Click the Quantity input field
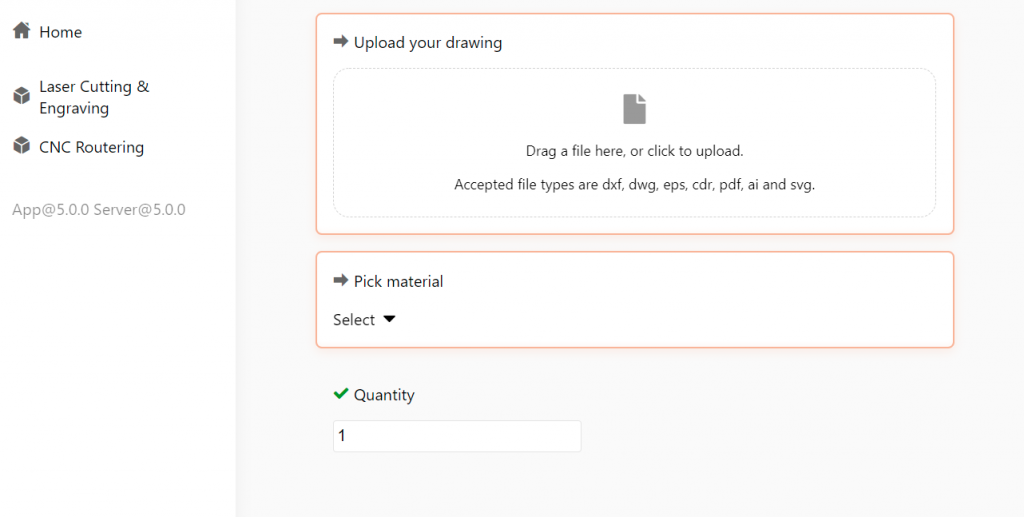Image resolution: width=1024 pixels, height=517 pixels. click(457, 436)
